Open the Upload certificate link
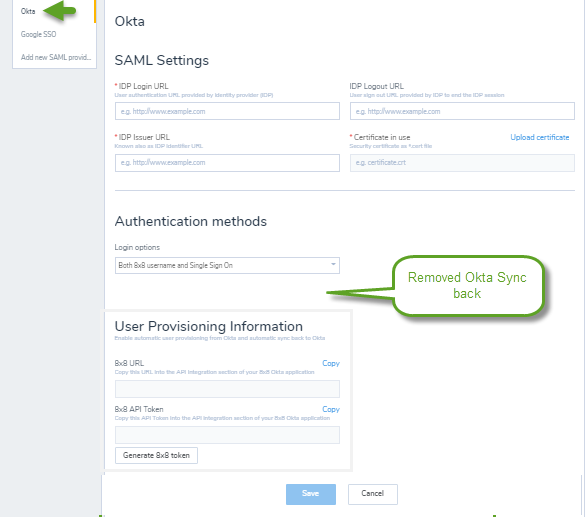The width and height of the screenshot is (585, 517). click(x=539, y=137)
